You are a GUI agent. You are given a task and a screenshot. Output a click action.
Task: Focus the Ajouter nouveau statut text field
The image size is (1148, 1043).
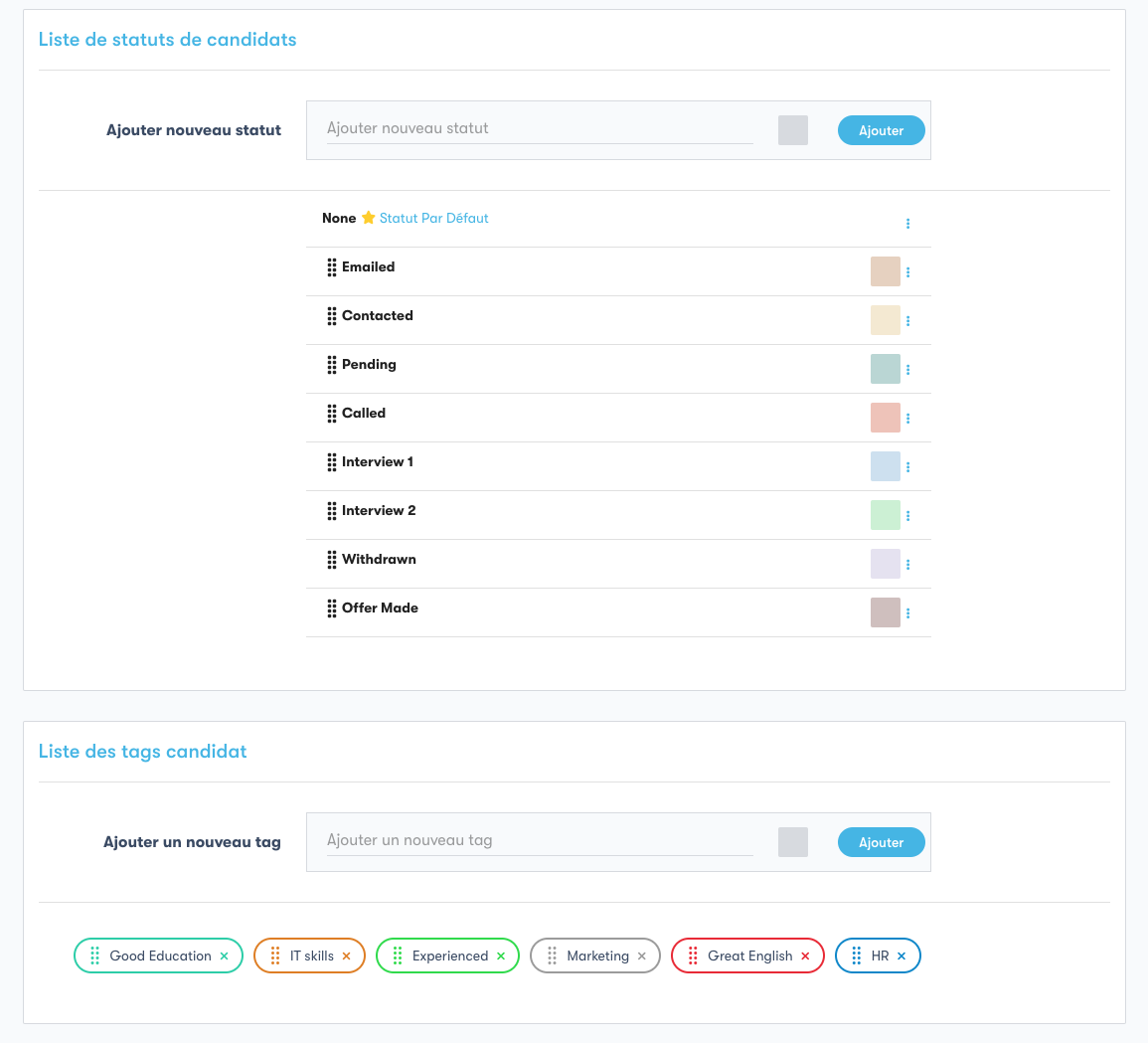tap(539, 128)
